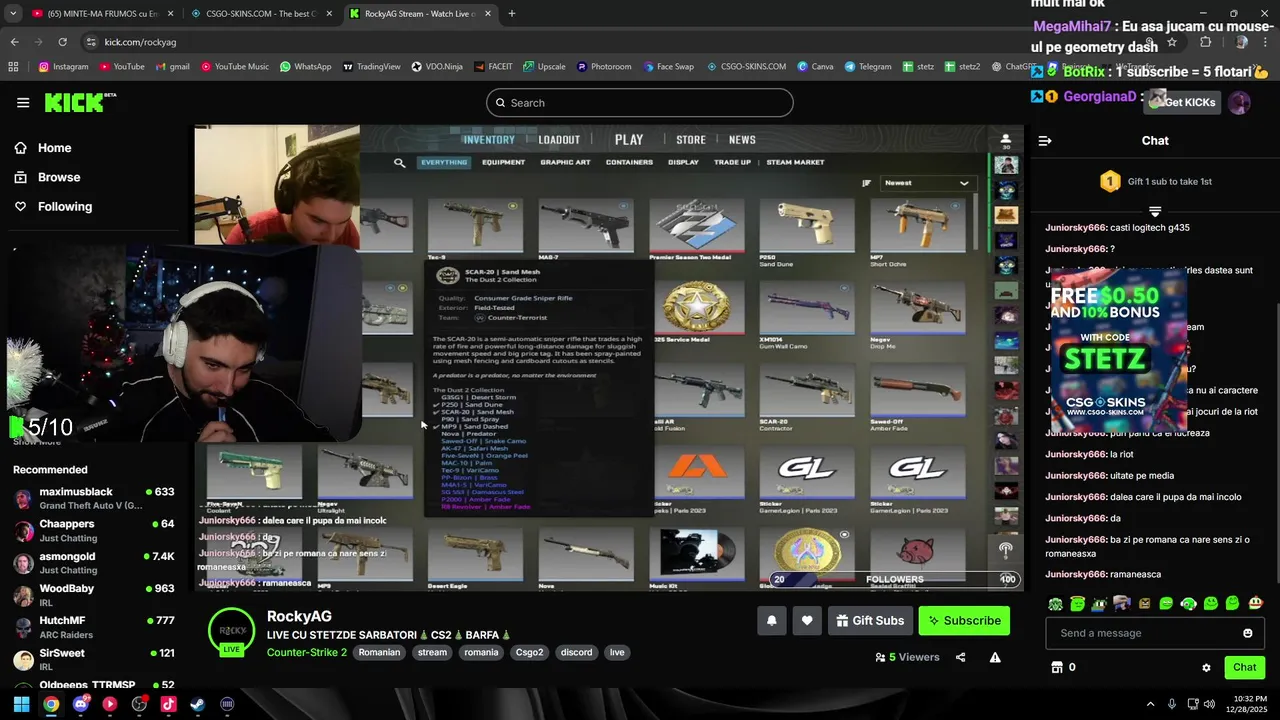Click the Gift Subs button
Screen dimensions: 1280x720
point(870,620)
